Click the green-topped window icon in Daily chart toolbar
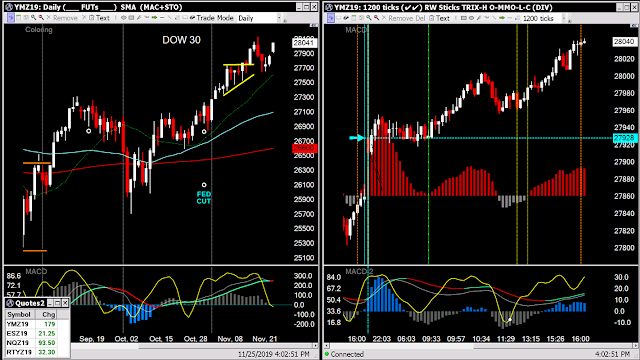This screenshot has height=360, width=640. point(18,18)
